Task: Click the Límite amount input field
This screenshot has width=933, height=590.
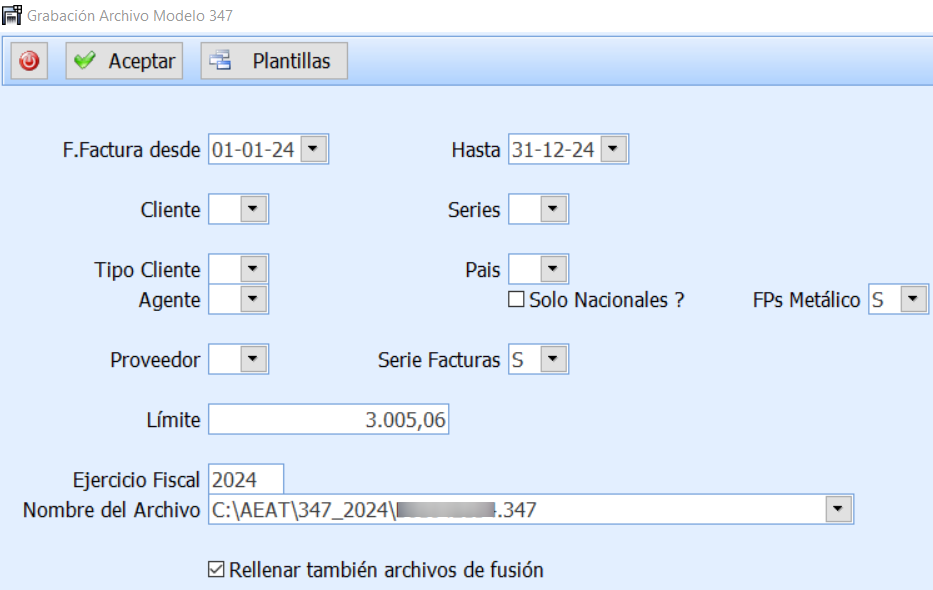Action: [x=328, y=420]
